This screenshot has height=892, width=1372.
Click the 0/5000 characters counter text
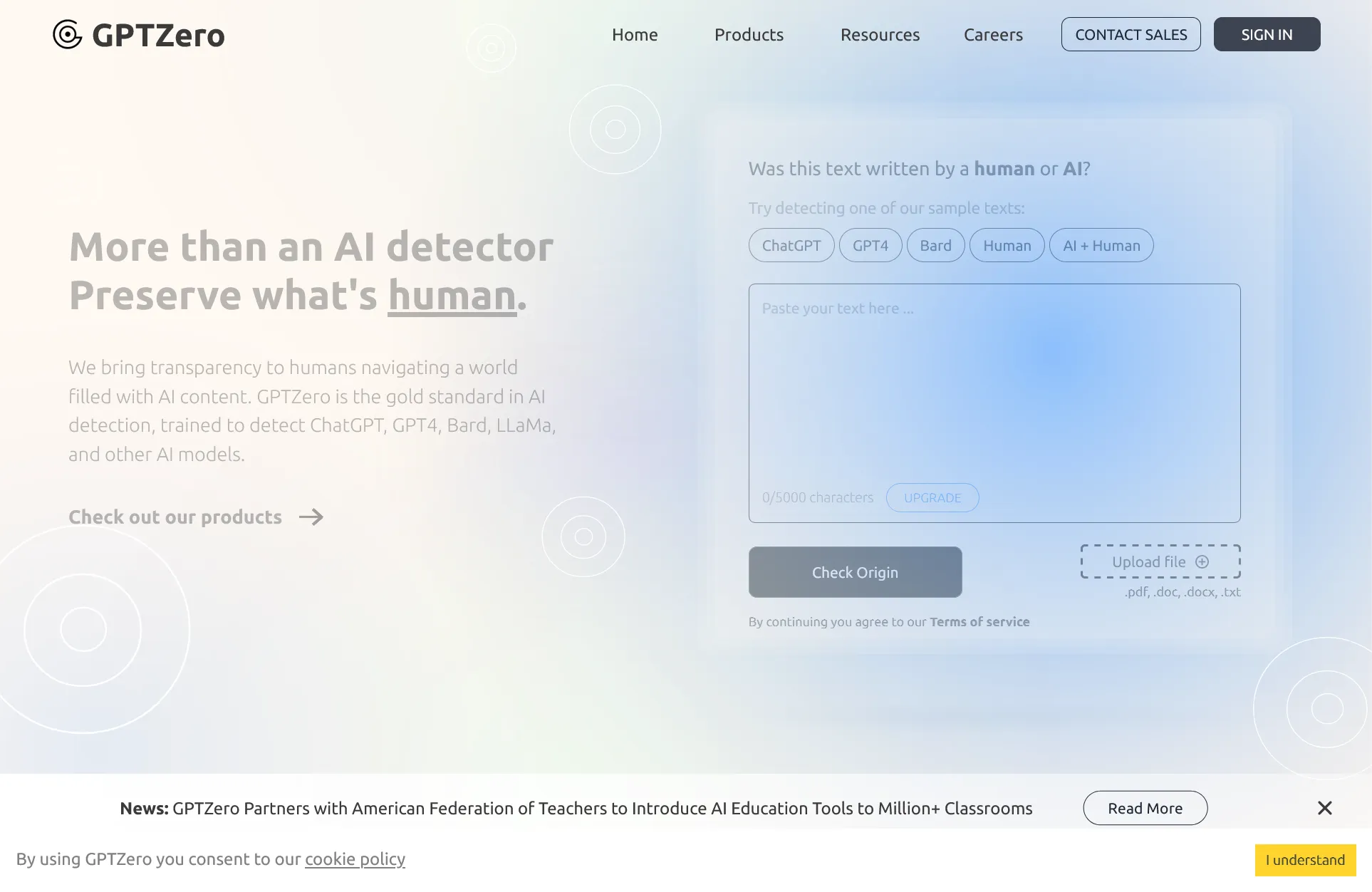click(818, 497)
